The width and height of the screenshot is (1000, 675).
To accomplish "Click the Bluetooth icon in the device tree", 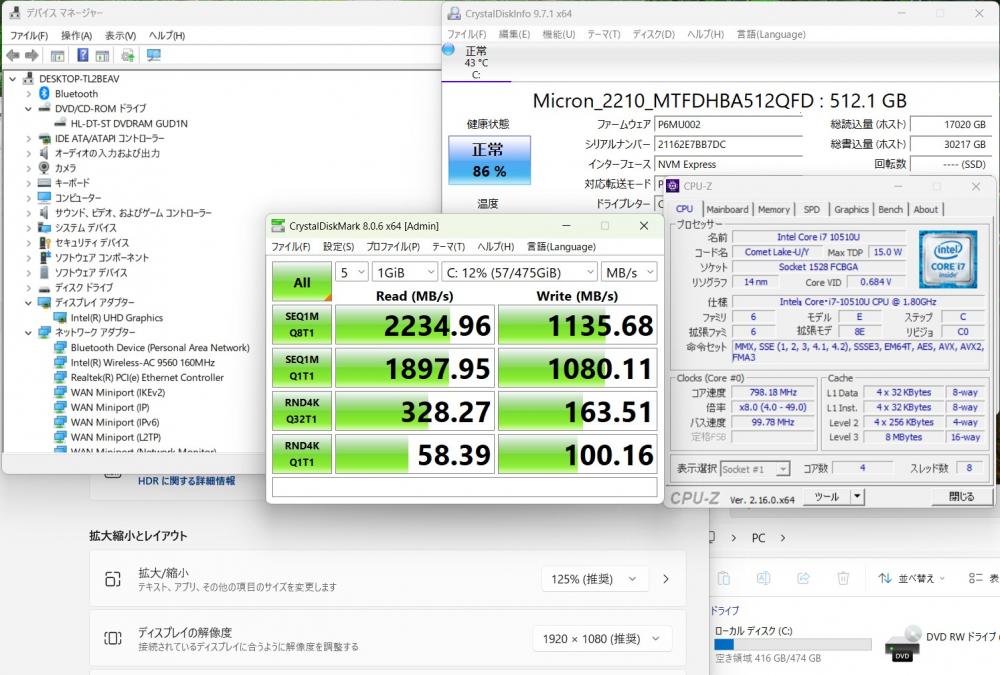I will coord(44,93).
